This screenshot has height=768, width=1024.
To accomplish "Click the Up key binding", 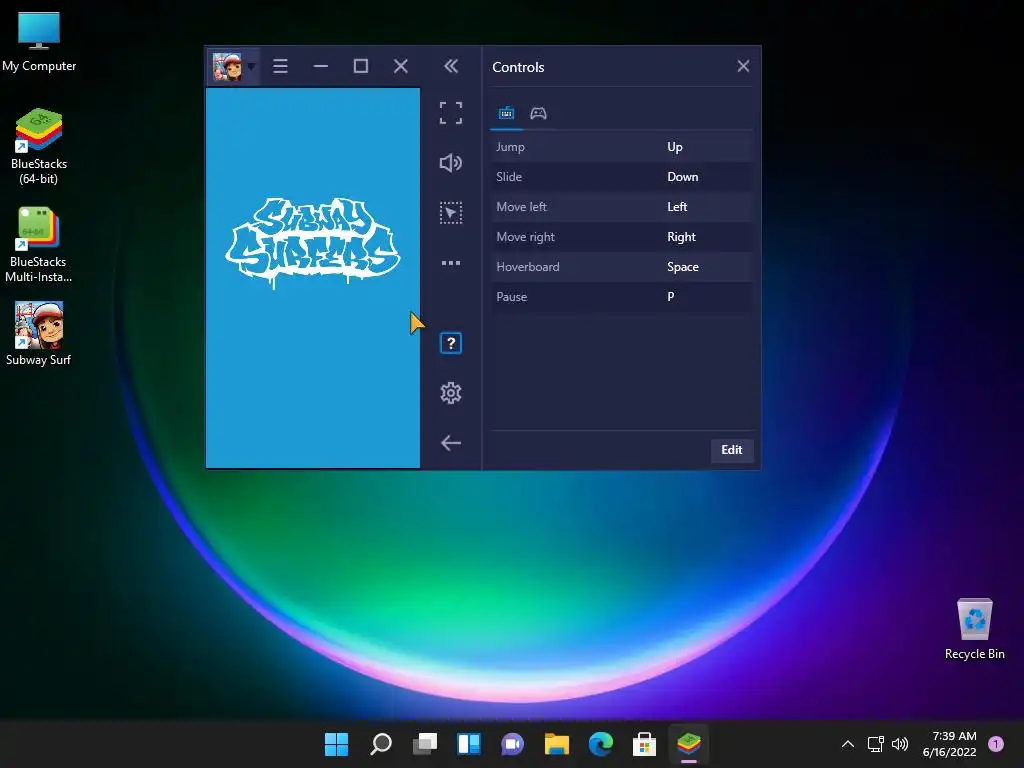I will point(675,147).
